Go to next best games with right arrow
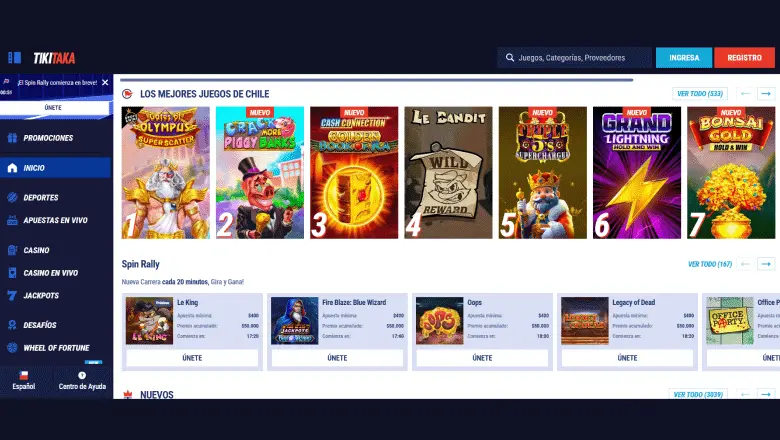 pyautogui.click(x=766, y=93)
